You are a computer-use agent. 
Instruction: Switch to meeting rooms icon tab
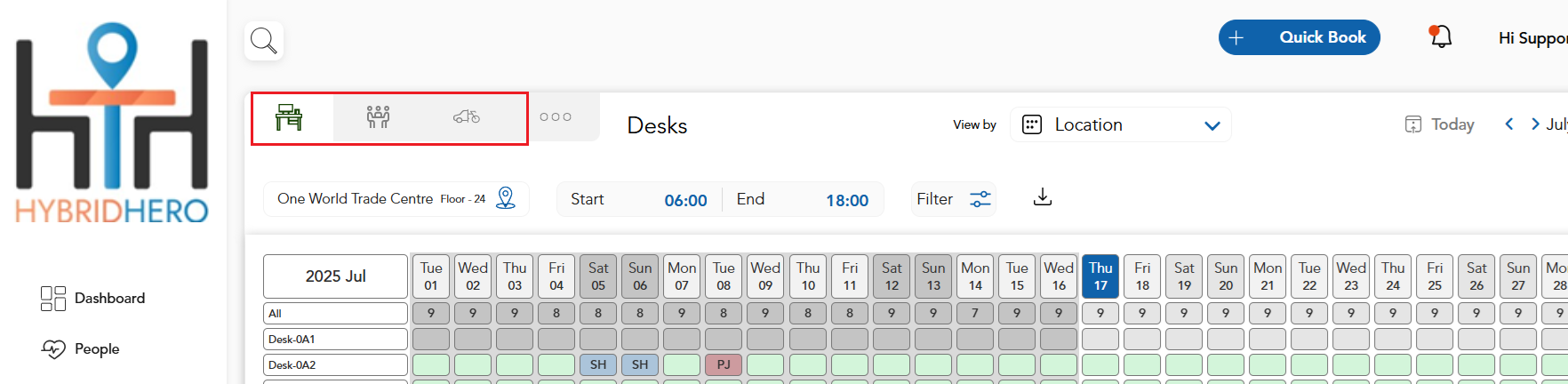[379, 117]
